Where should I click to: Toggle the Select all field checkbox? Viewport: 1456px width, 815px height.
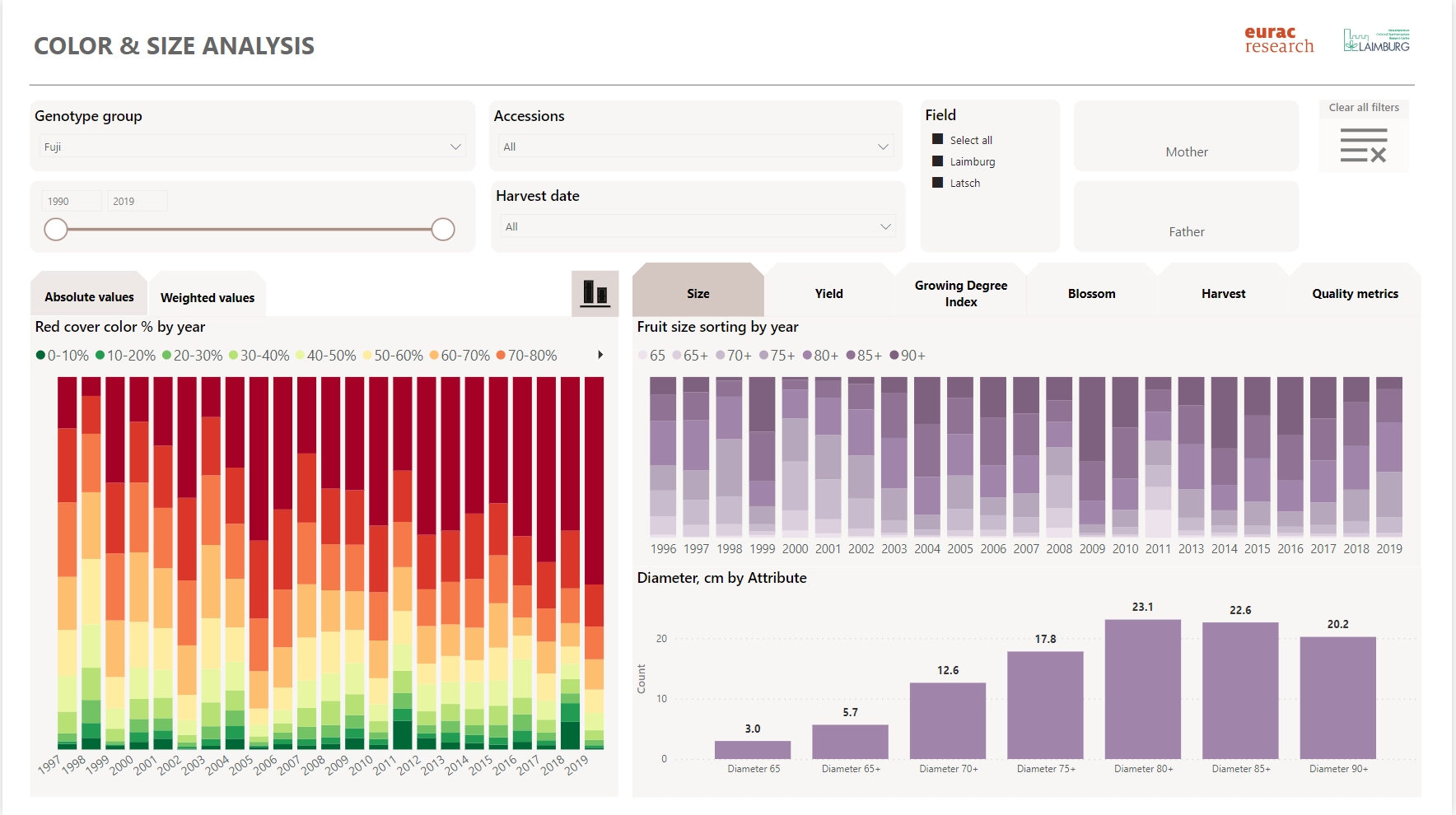(x=937, y=140)
